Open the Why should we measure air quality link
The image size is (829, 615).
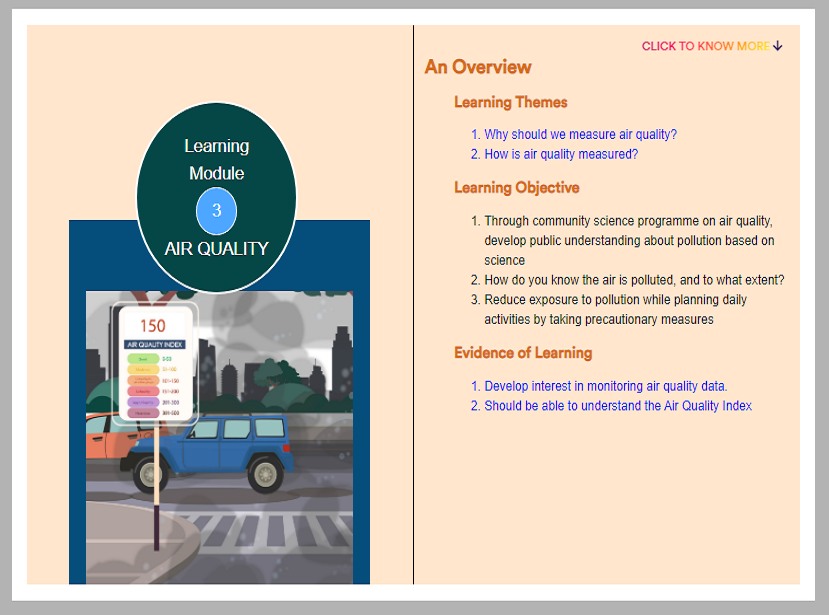point(580,134)
